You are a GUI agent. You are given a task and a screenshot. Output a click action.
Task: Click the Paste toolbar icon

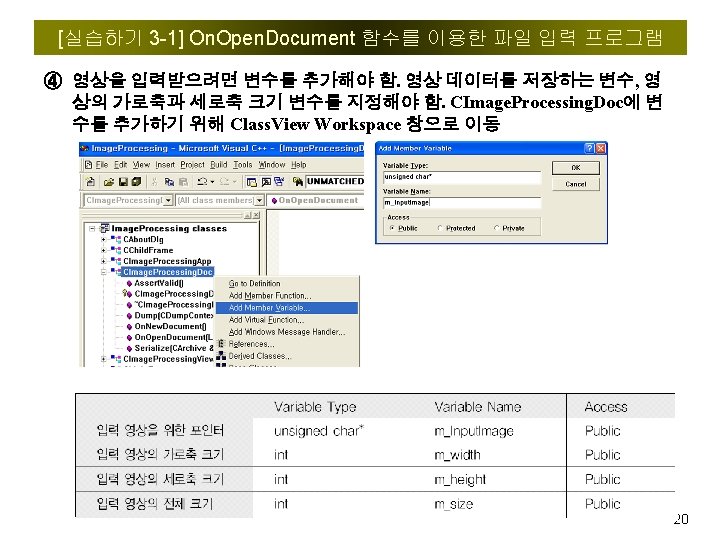(x=183, y=182)
